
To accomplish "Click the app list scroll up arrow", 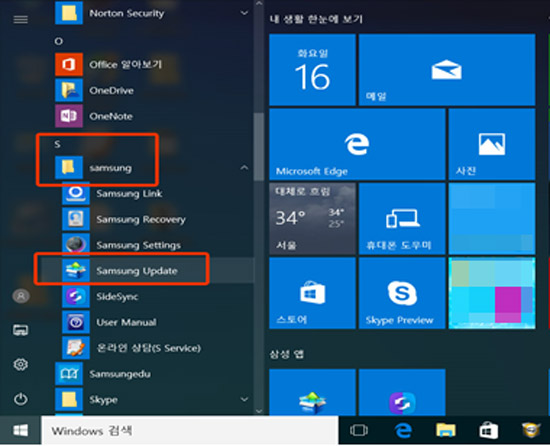I will (x=259, y=4).
